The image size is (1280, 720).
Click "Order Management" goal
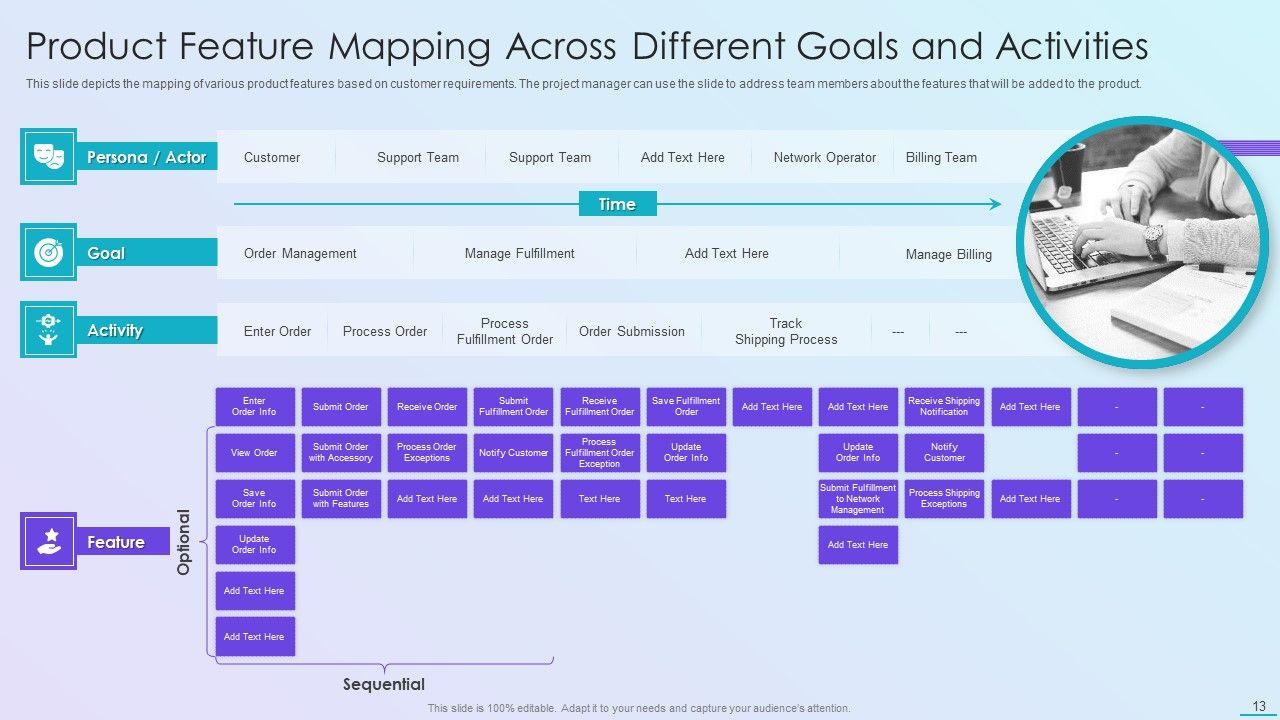coord(300,253)
